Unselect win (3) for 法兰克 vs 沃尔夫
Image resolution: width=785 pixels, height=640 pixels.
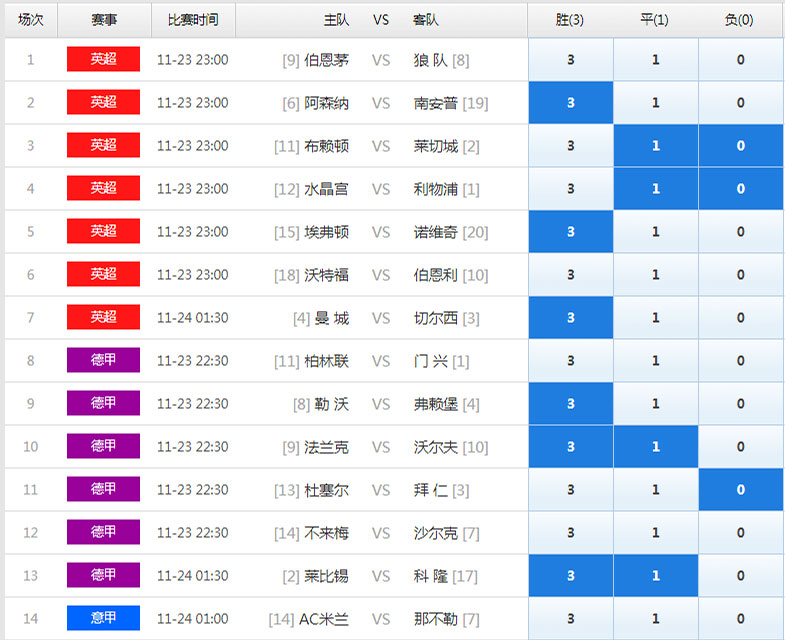click(x=571, y=447)
